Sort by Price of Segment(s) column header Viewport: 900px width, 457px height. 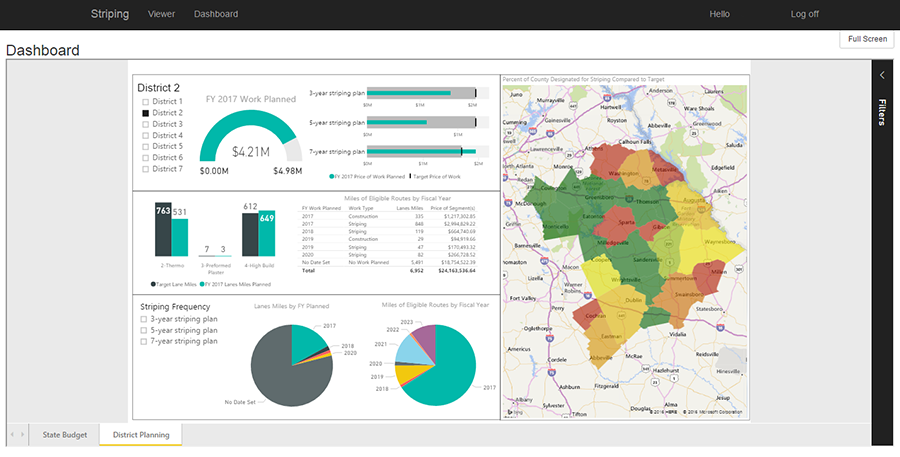pyautogui.click(x=453, y=208)
